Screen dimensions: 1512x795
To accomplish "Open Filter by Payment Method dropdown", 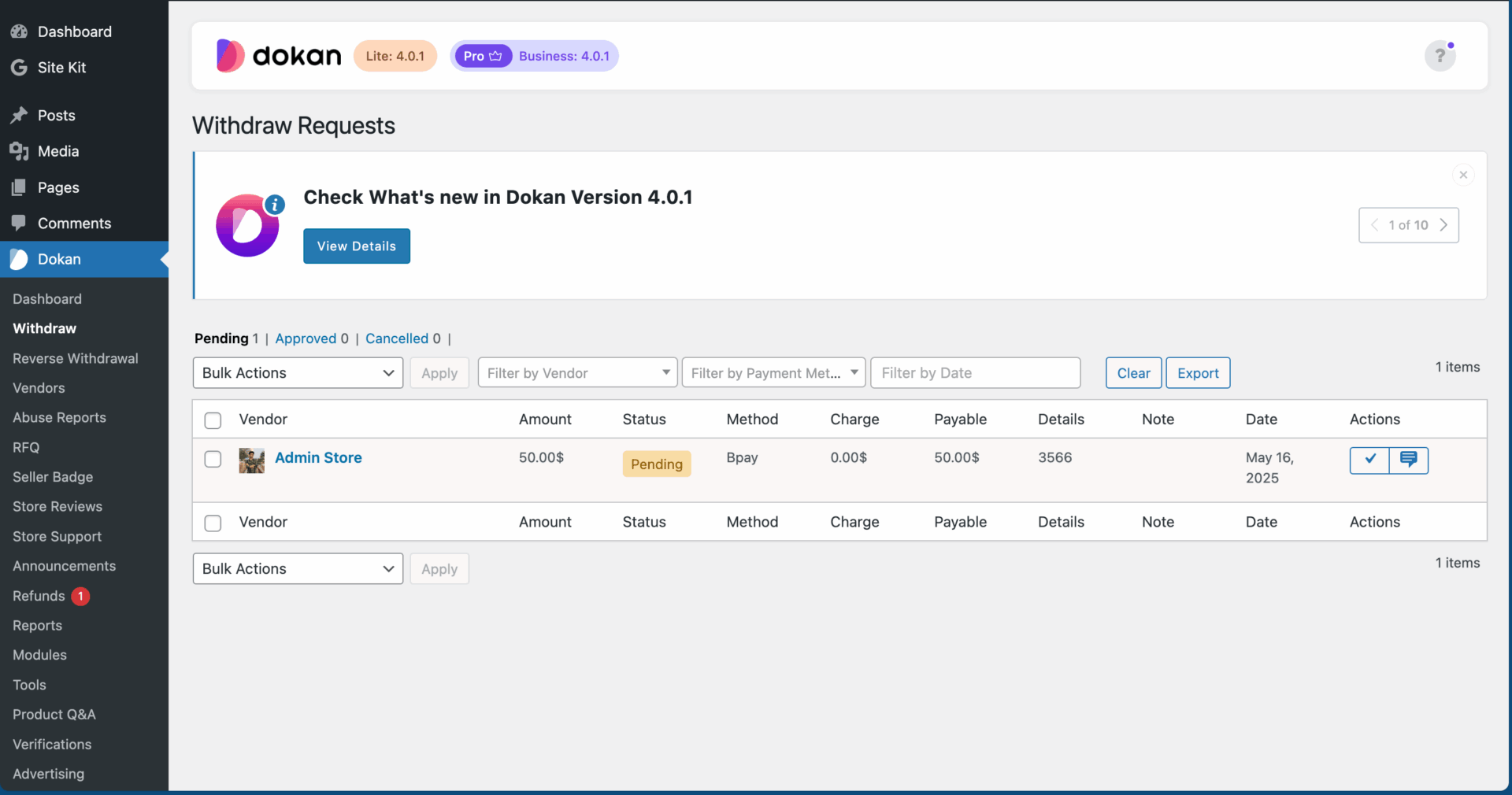I will [x=774, y=373].
